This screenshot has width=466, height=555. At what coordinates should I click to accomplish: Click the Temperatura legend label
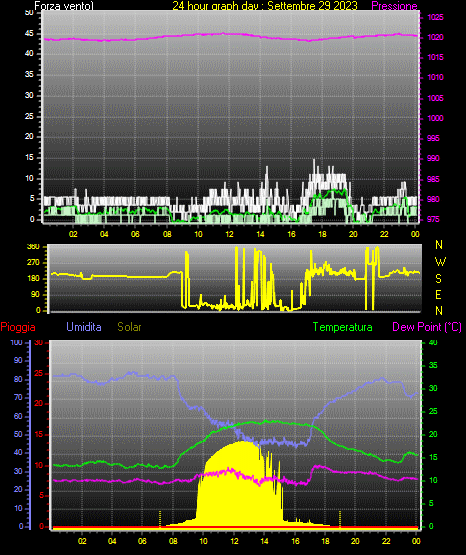343,327
